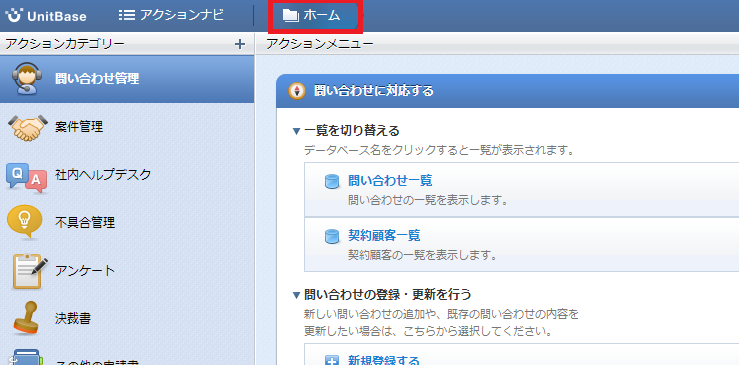This screenshot has height=365, width=739.
Task: Open the ホーム tab
Action: [314, 16]
